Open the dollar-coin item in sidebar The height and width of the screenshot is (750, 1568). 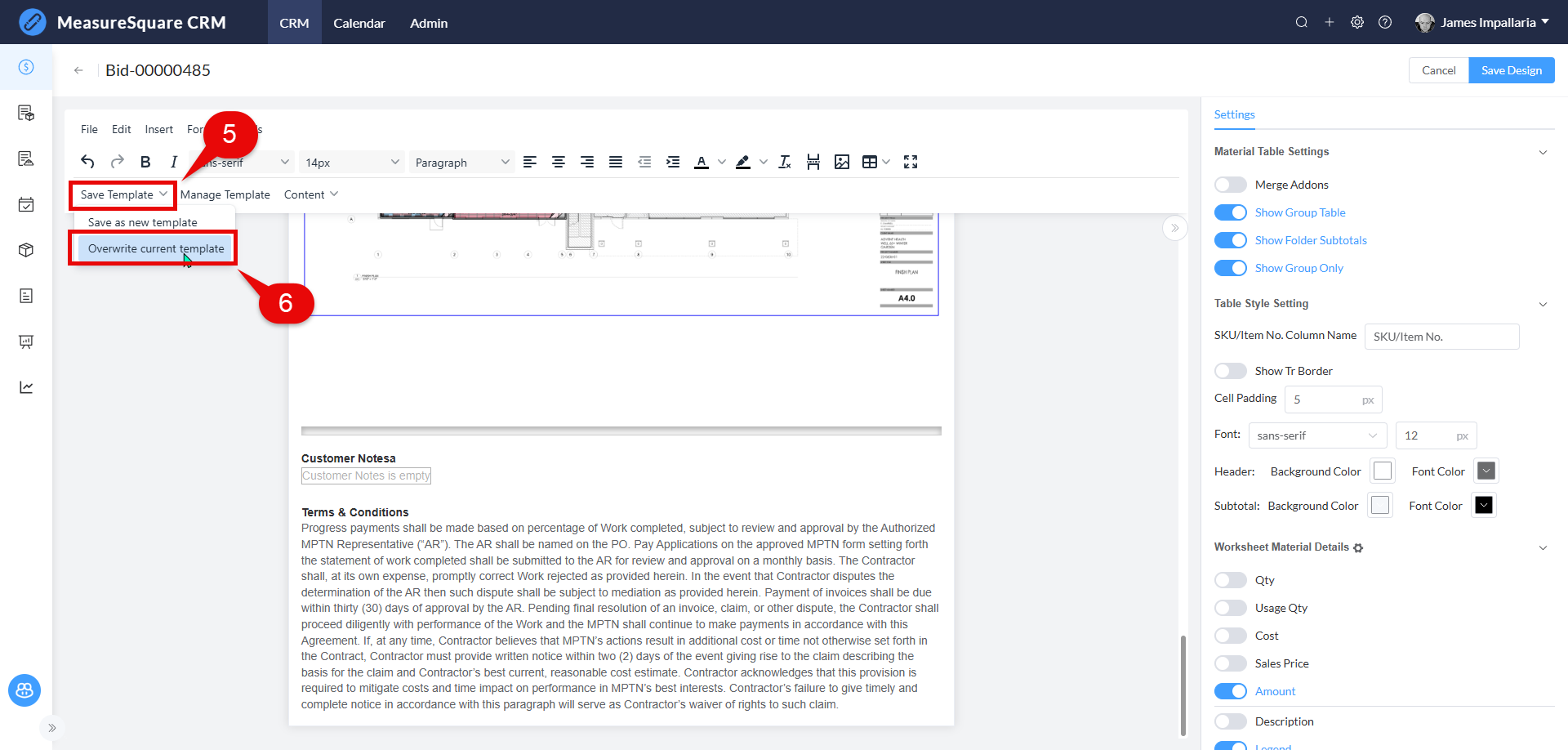26,67
